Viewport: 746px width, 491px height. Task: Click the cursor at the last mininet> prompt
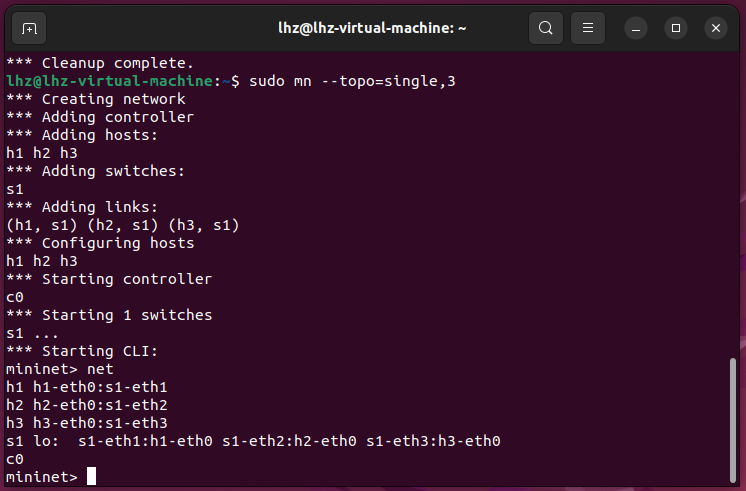click(x=91, y=477)
